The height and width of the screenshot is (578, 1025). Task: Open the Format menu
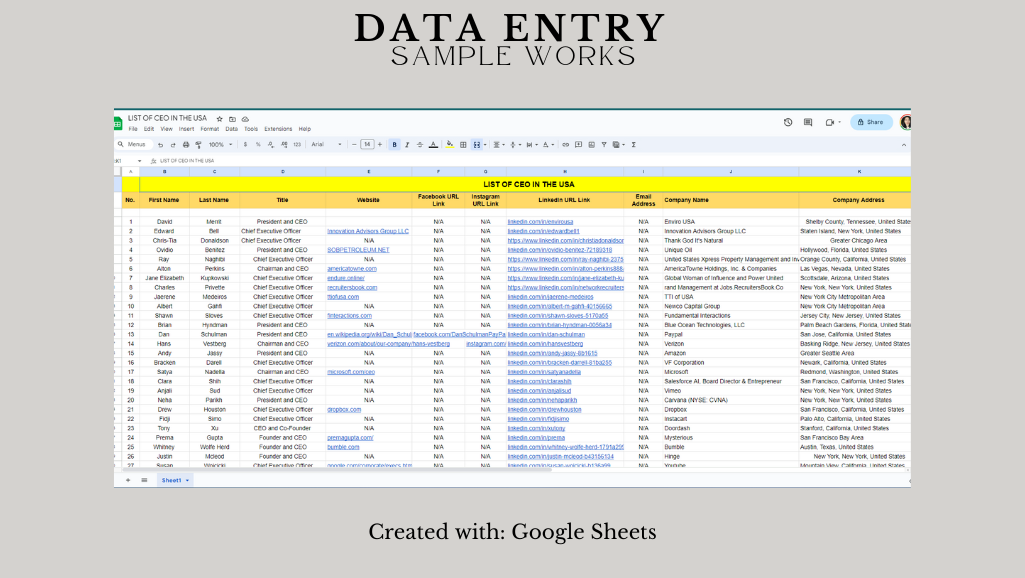pos(210,129)
